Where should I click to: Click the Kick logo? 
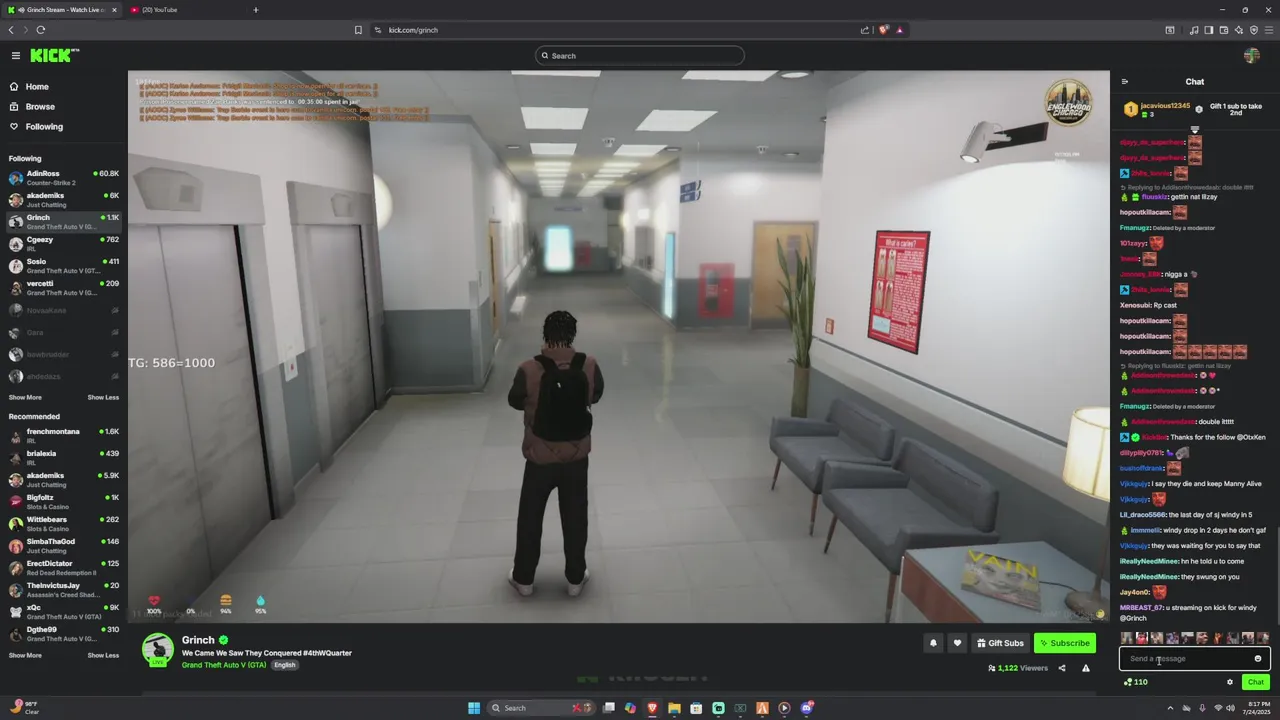(x=55, y=56)
